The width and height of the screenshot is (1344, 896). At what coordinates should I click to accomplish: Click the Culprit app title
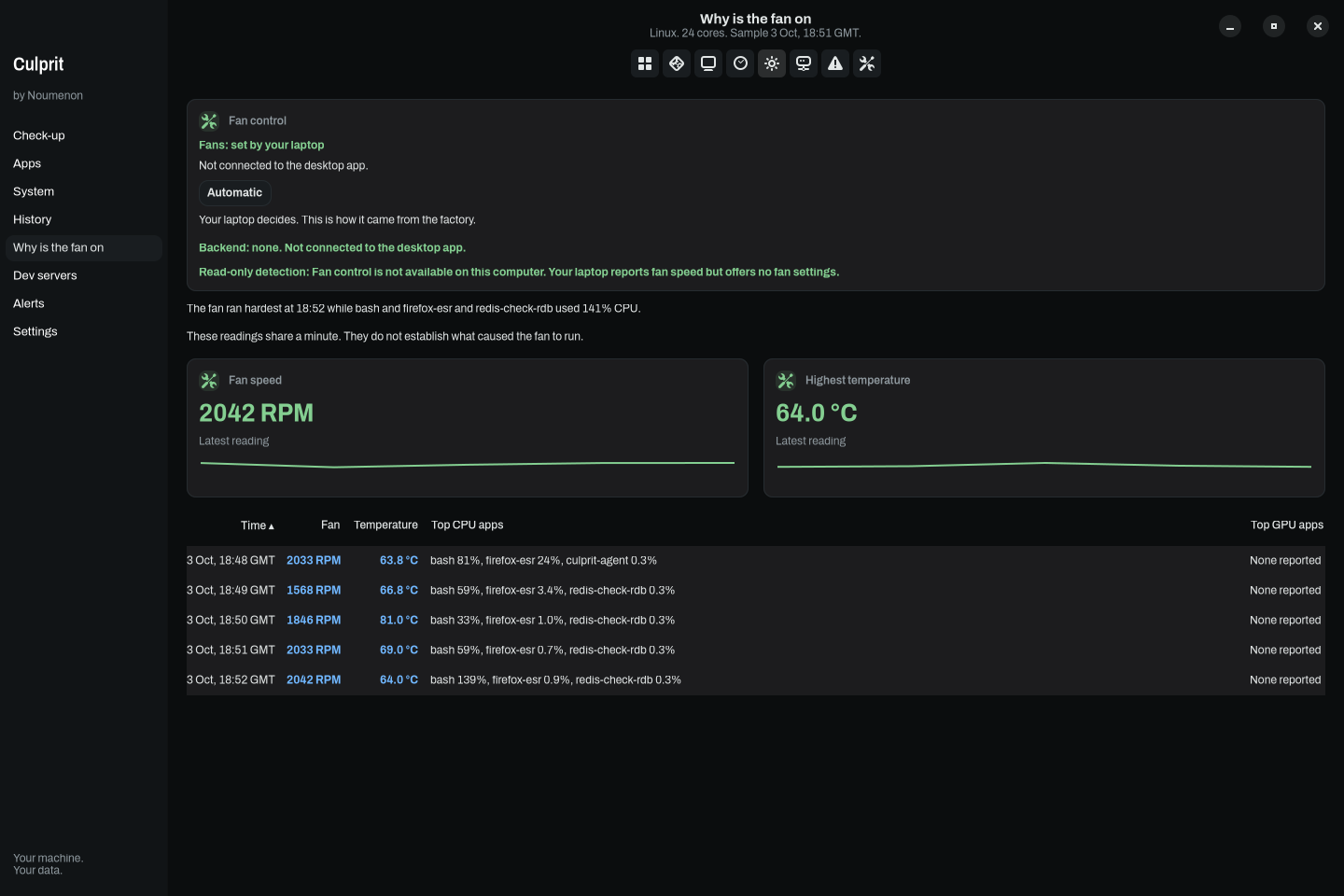(38, 64)
